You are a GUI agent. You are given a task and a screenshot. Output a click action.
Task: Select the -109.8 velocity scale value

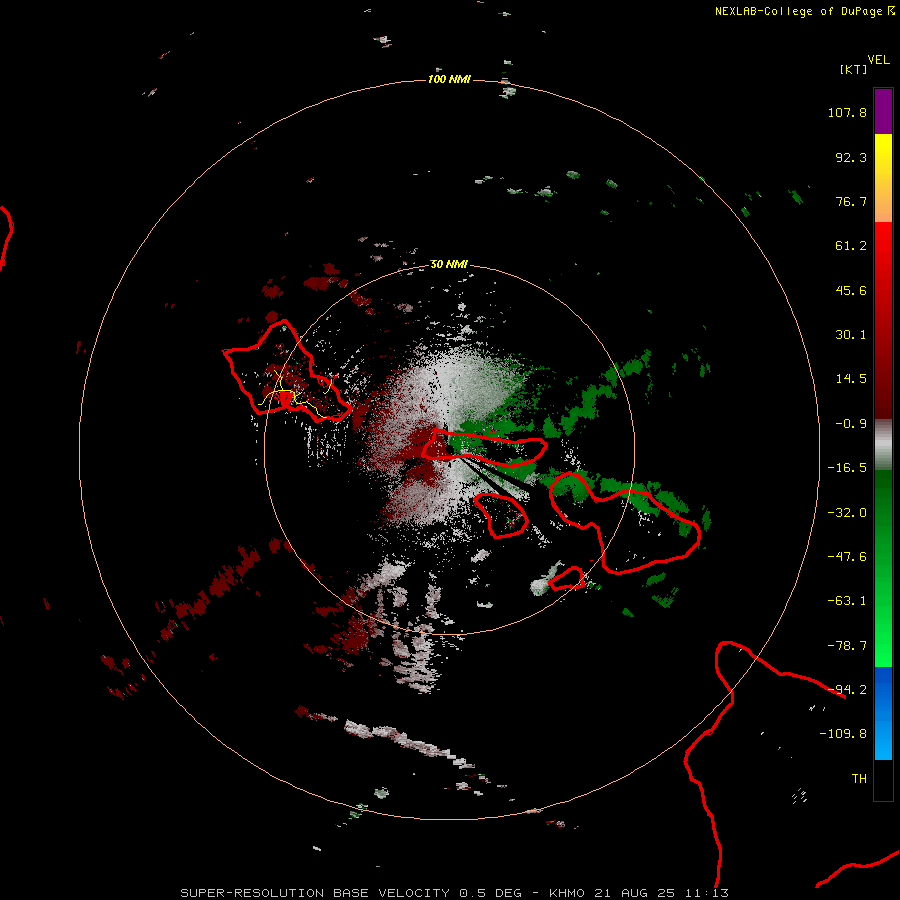tap(843, 734)
